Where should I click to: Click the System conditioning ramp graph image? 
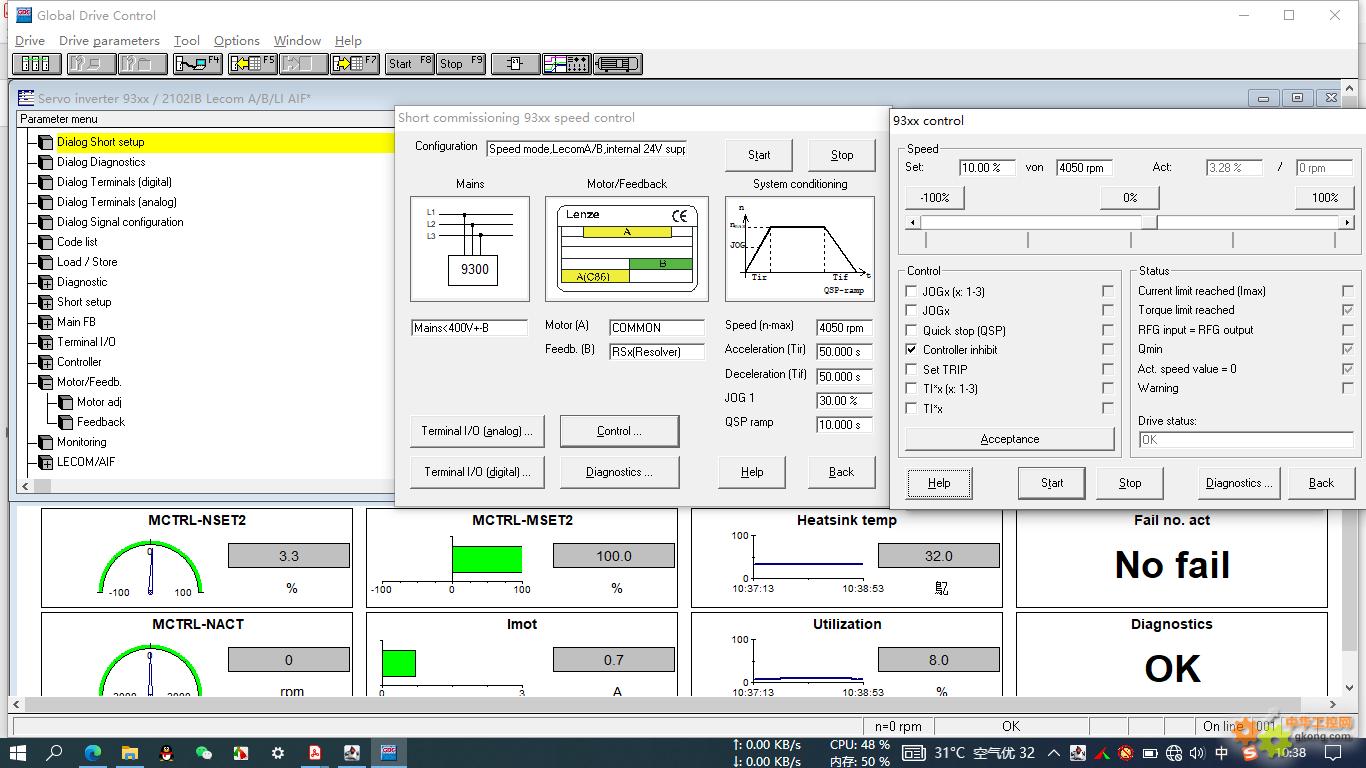(x=800, y=249)
